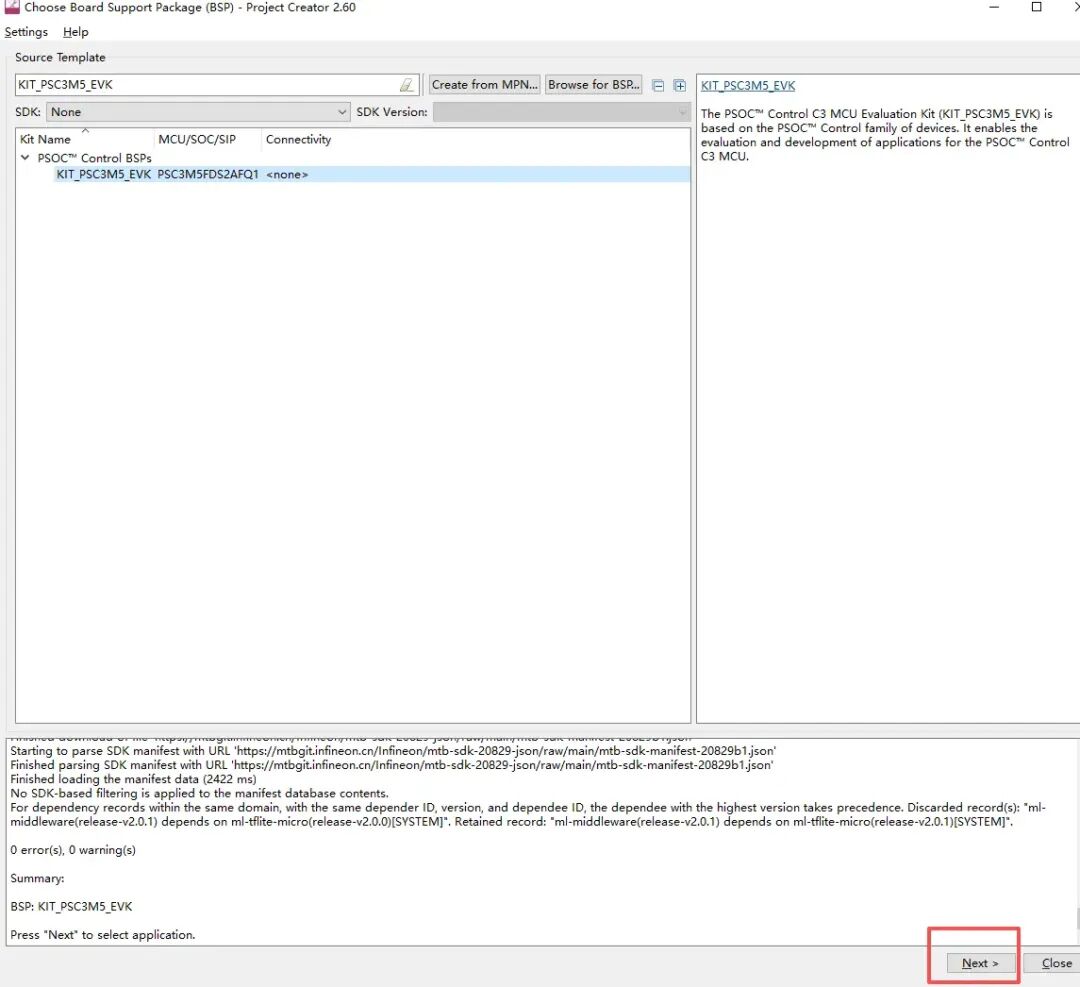Click Browse for BSP button
1080x987 pixels.
click(x=594, y=85)
